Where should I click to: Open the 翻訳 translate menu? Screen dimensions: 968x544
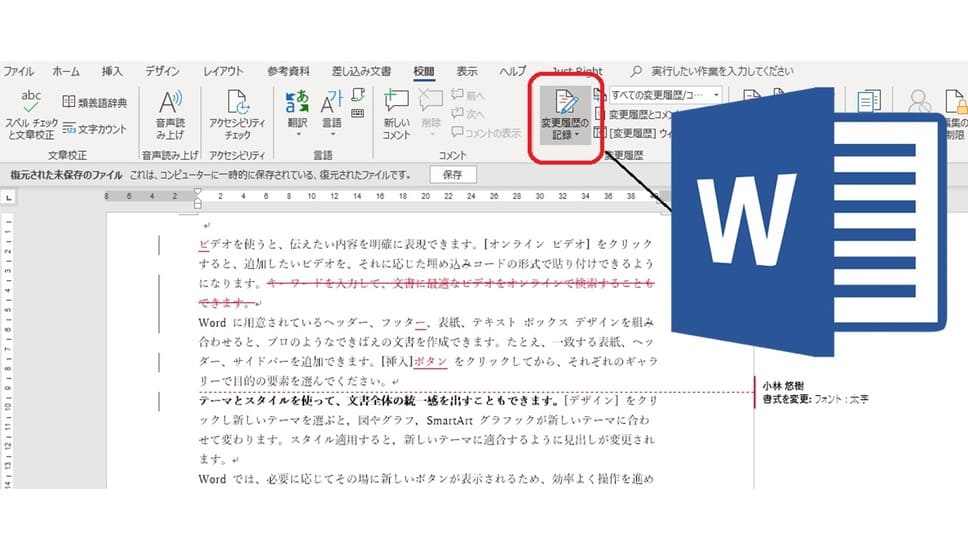coord(298,114)
